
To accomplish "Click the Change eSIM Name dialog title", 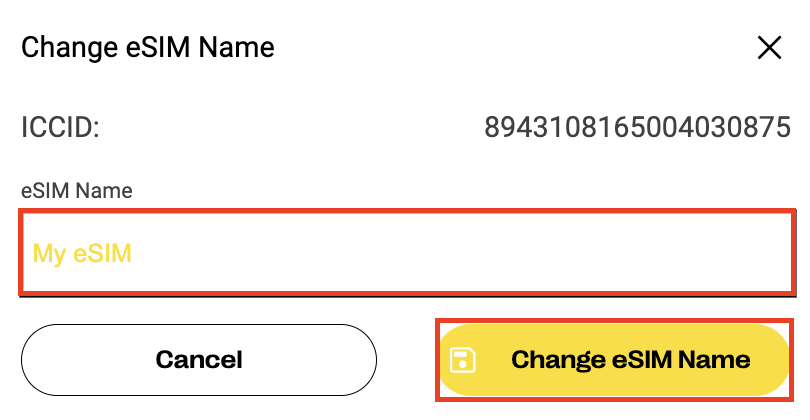I will (148, 47).
